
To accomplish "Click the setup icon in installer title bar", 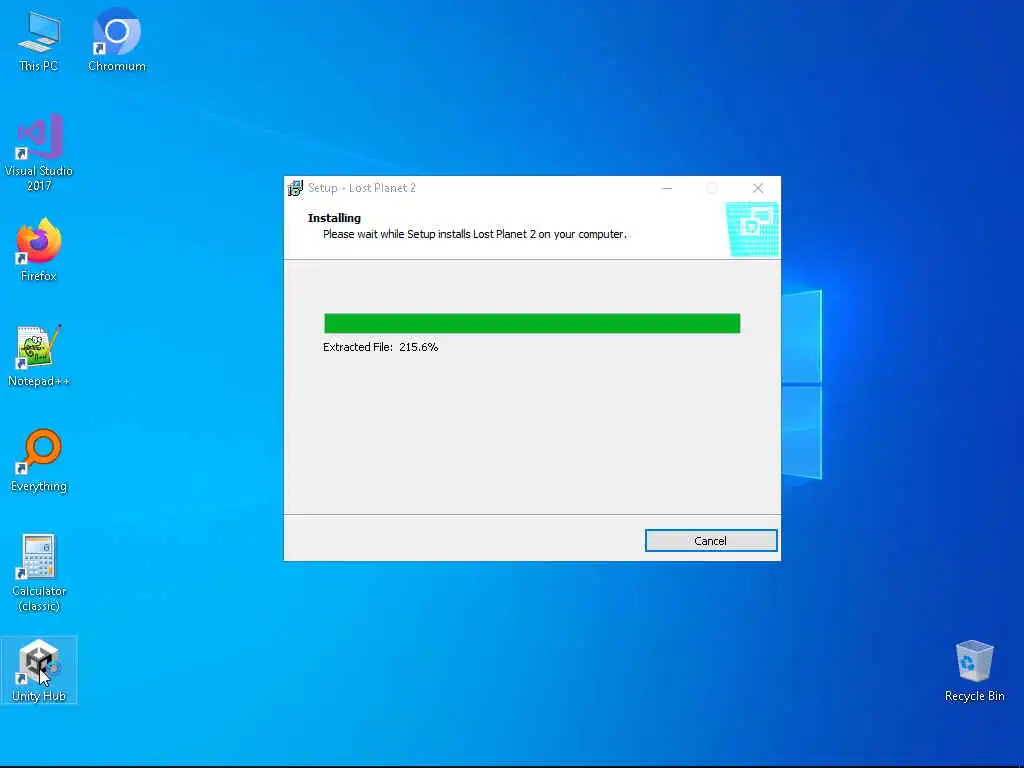I will [x=295, y=188].
